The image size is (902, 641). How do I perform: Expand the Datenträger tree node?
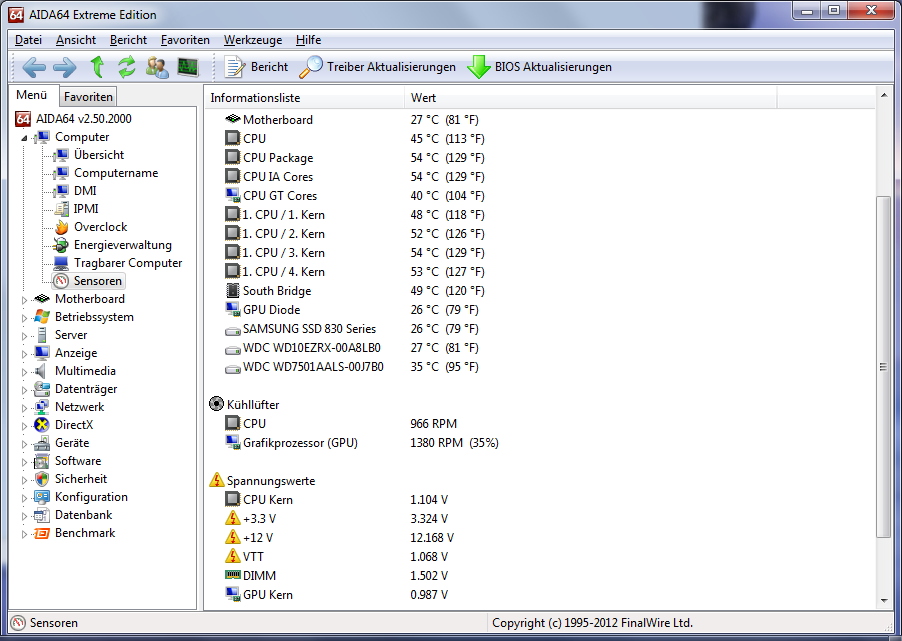tap(24, 390)
